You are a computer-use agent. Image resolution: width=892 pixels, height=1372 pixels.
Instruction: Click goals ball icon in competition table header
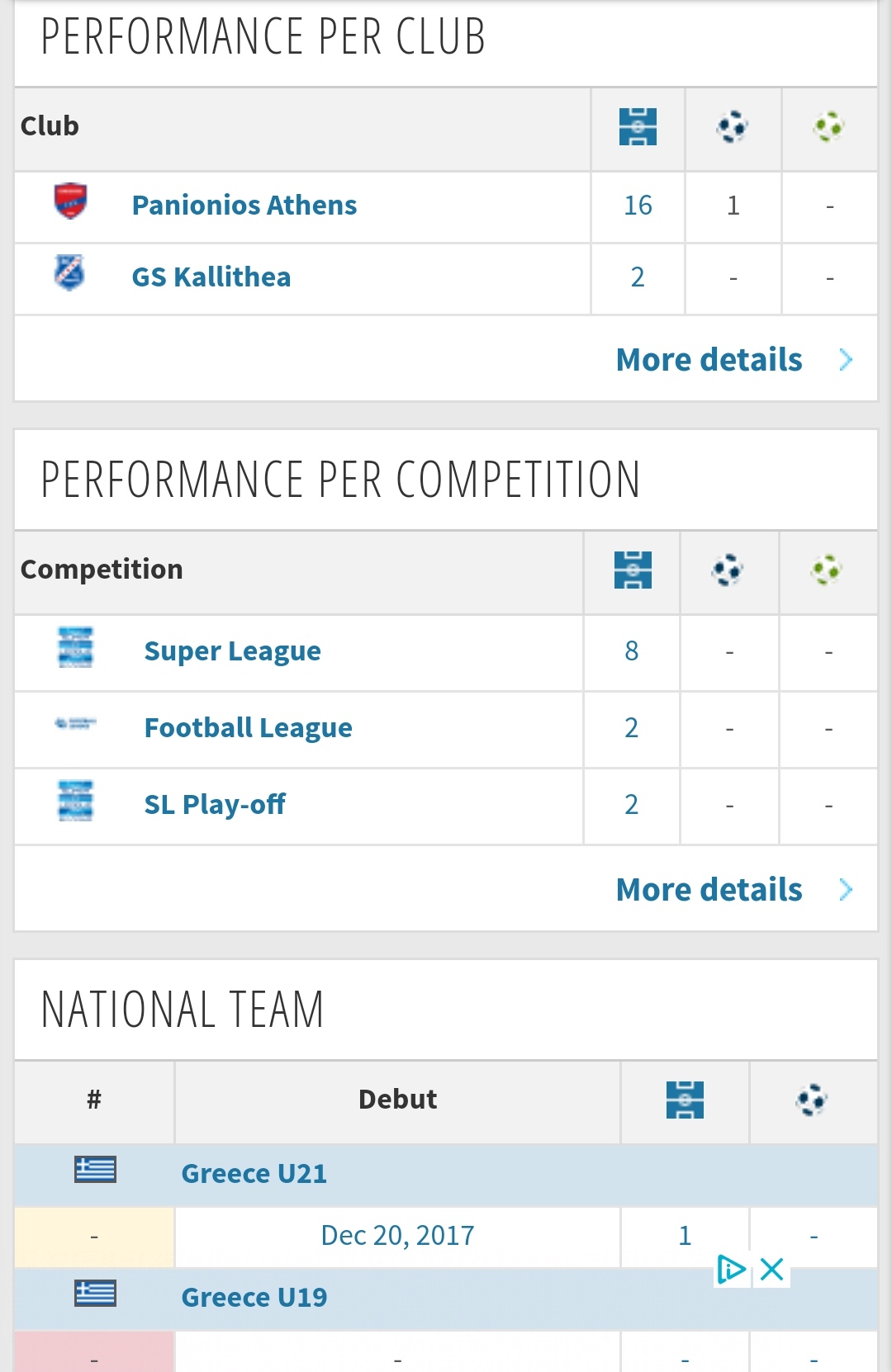(x=728, y=570)
